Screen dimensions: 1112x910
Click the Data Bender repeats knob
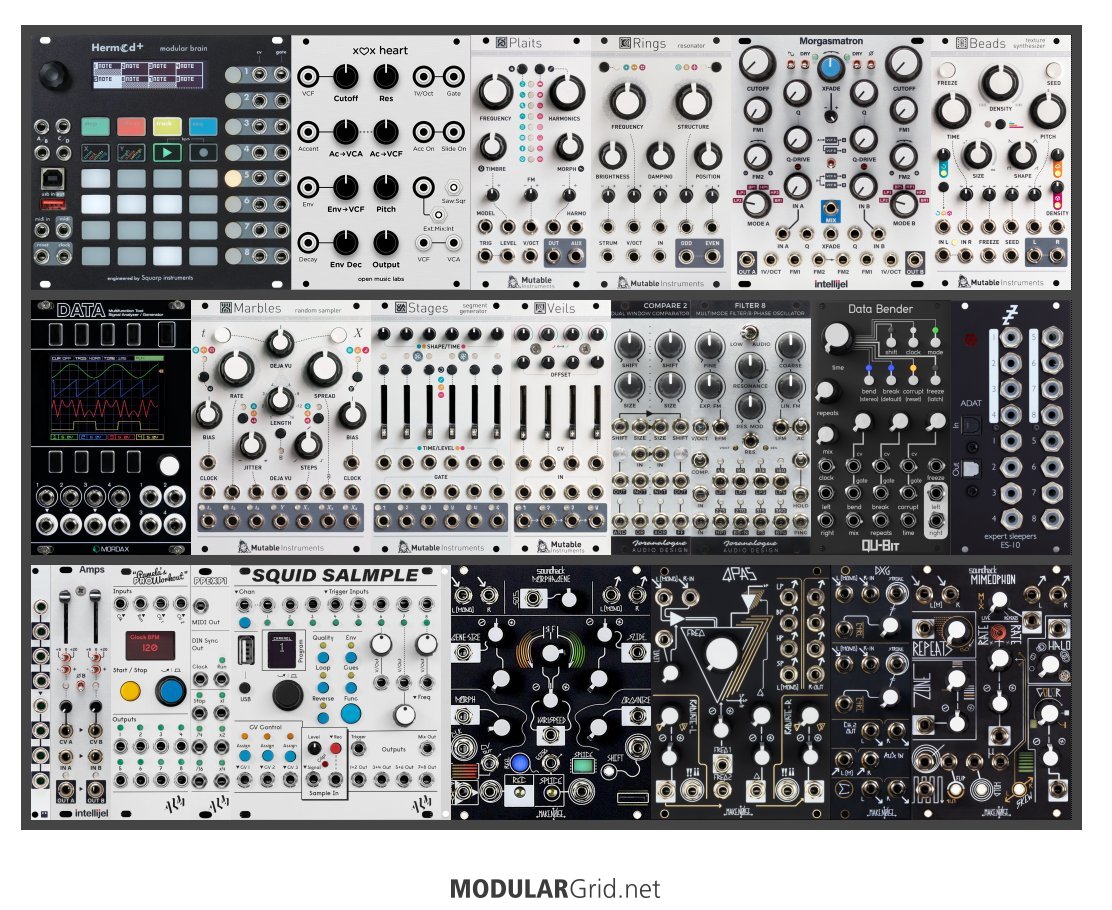(826, 391)
